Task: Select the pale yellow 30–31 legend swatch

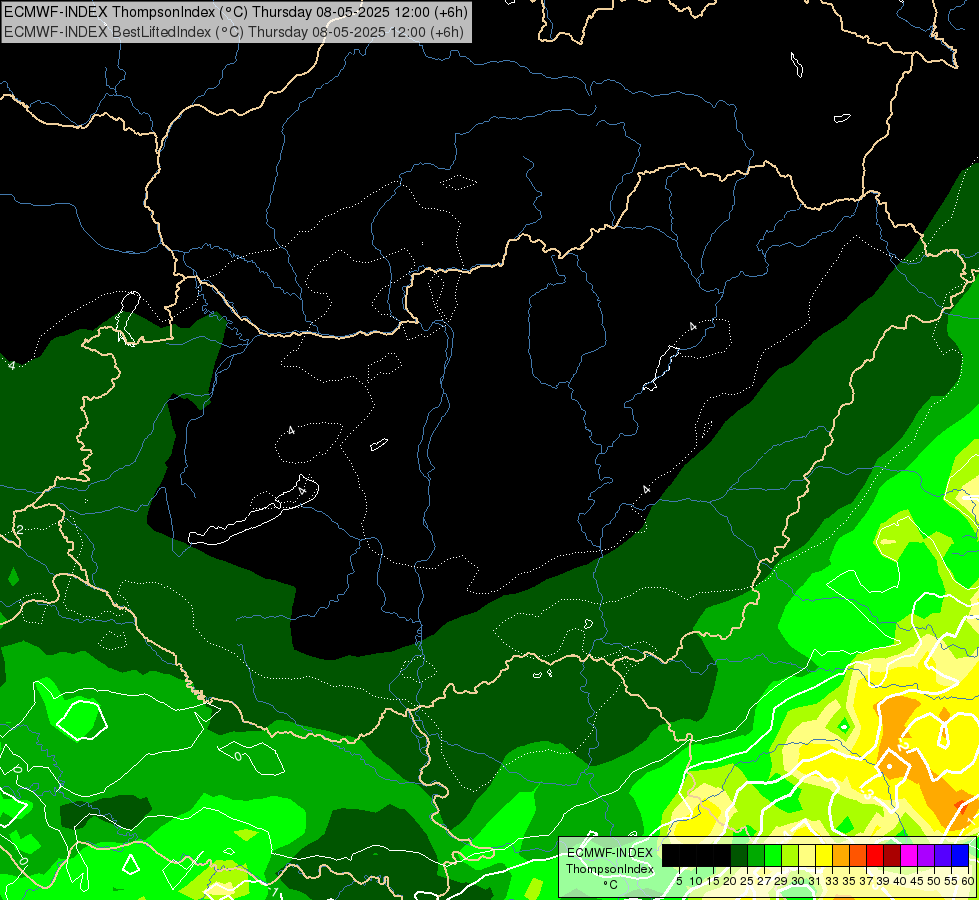Action: pyautogui.click(x=807, y=855)
